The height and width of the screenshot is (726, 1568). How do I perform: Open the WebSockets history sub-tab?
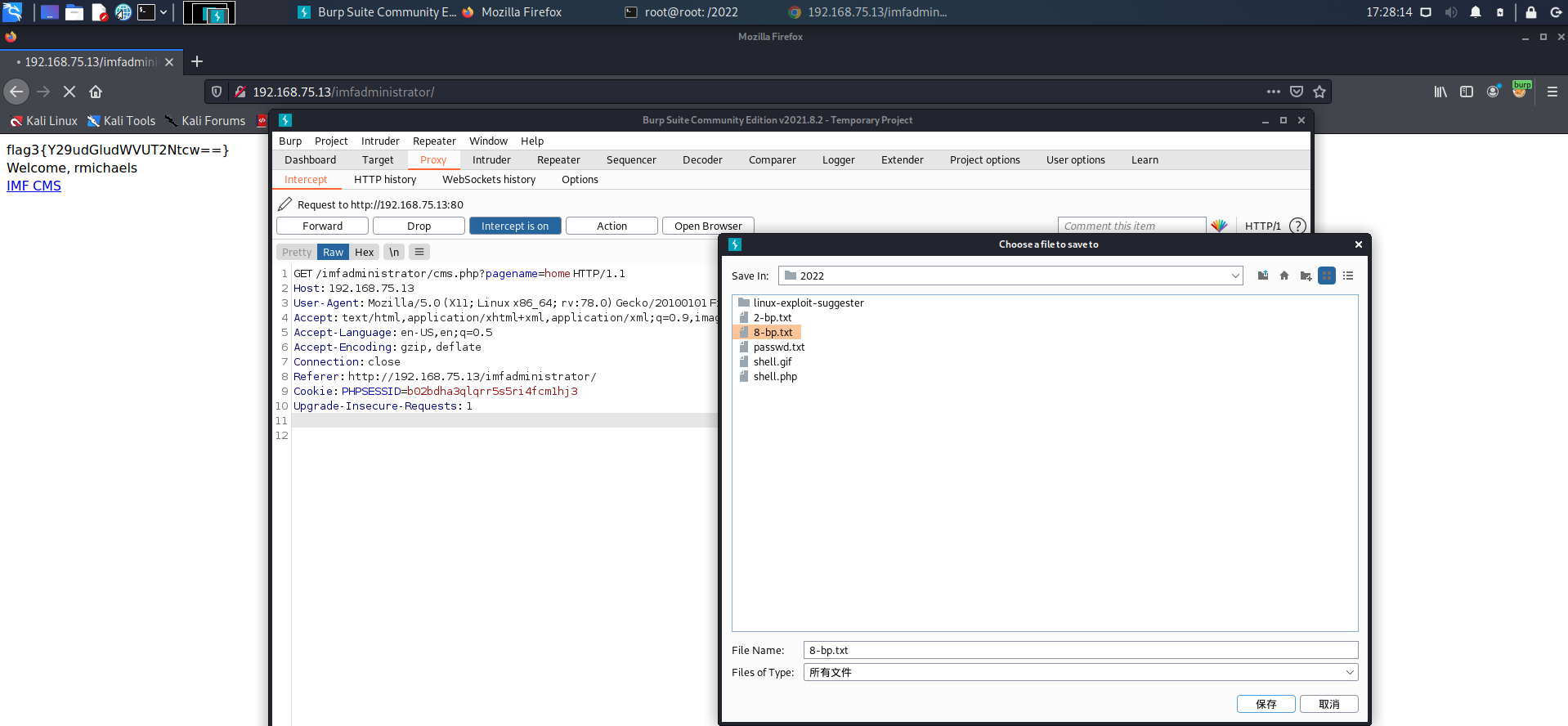click(489, 179)
